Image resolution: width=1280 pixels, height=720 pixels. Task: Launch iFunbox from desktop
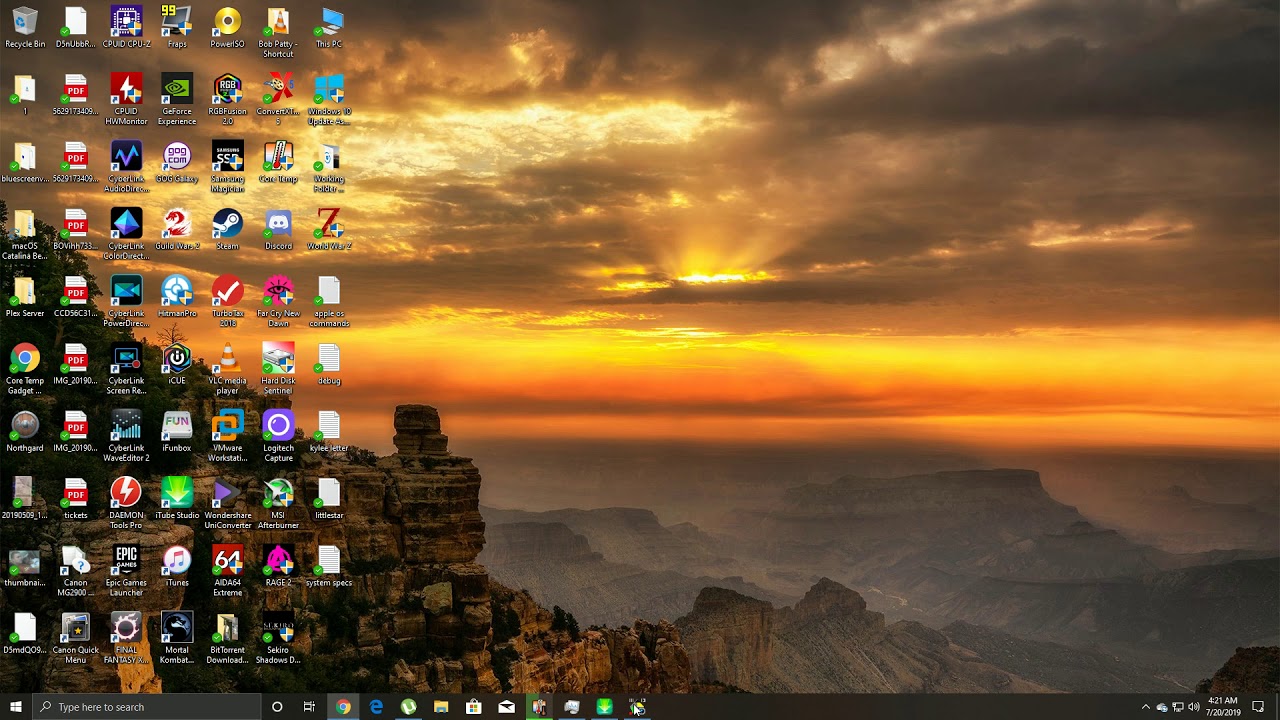177,431
